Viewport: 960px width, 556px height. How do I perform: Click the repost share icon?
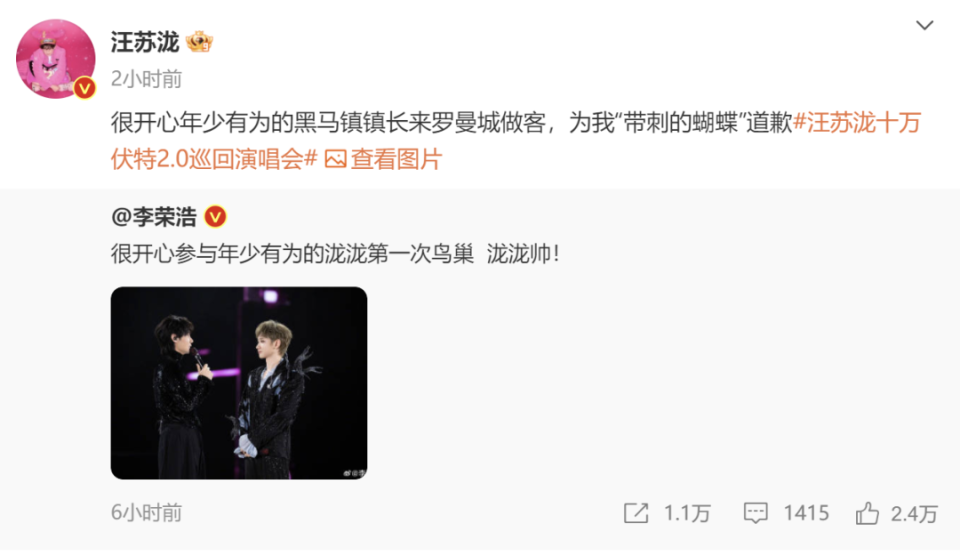636,513
